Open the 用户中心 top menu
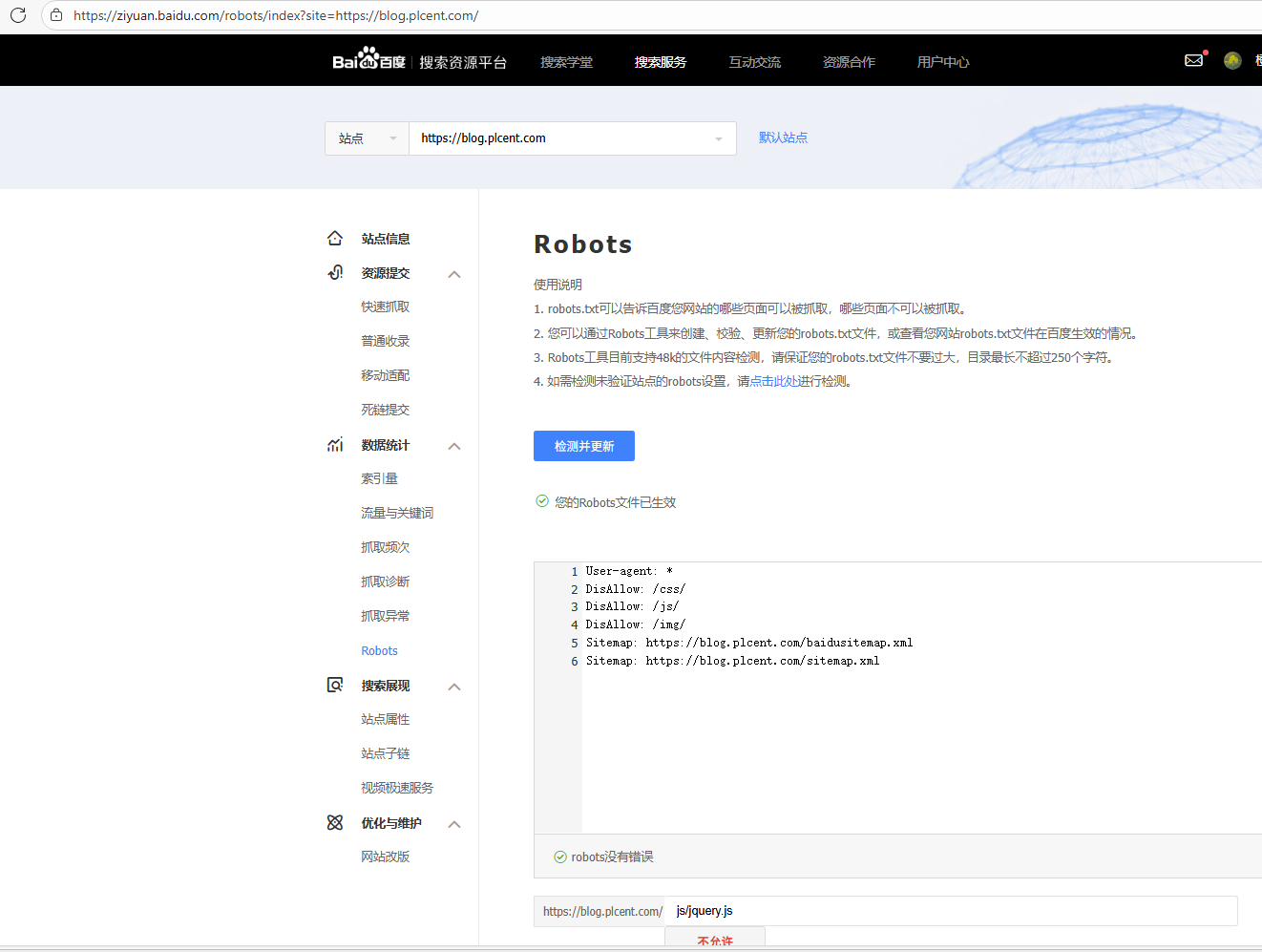Screen dimensions: 1262x952 pos(943,62)
